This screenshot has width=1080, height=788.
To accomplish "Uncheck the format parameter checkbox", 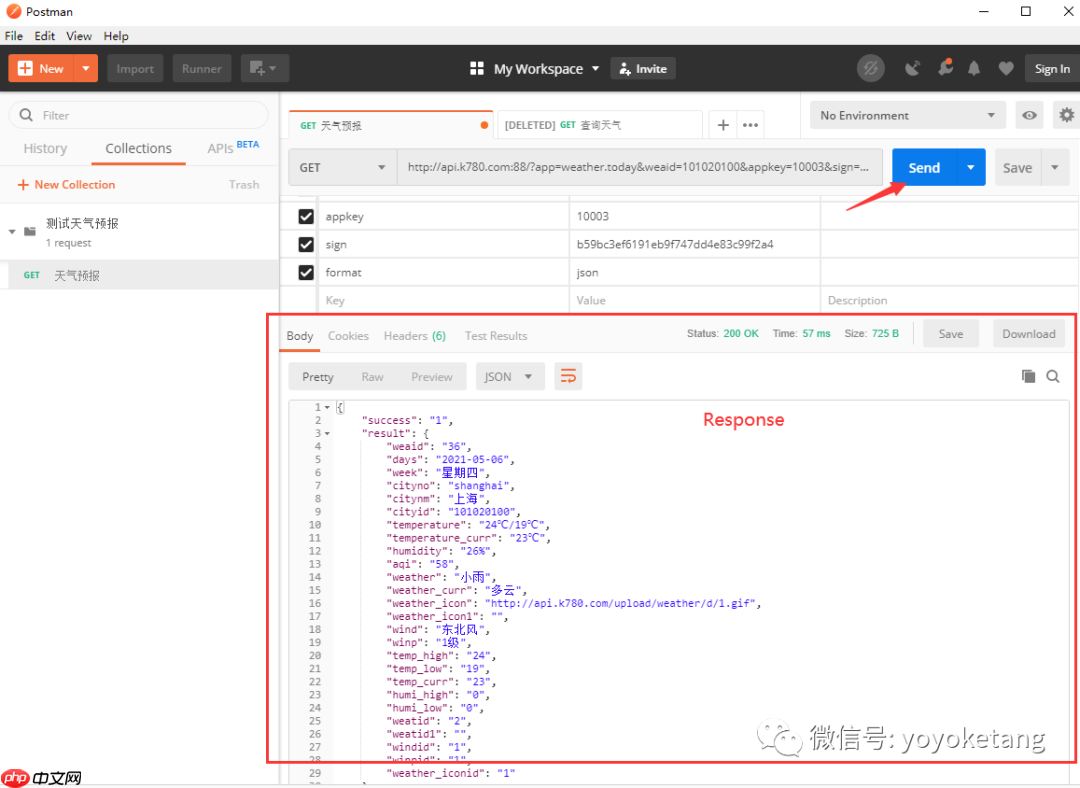I will pyautogui.click(x=306, y=273).
